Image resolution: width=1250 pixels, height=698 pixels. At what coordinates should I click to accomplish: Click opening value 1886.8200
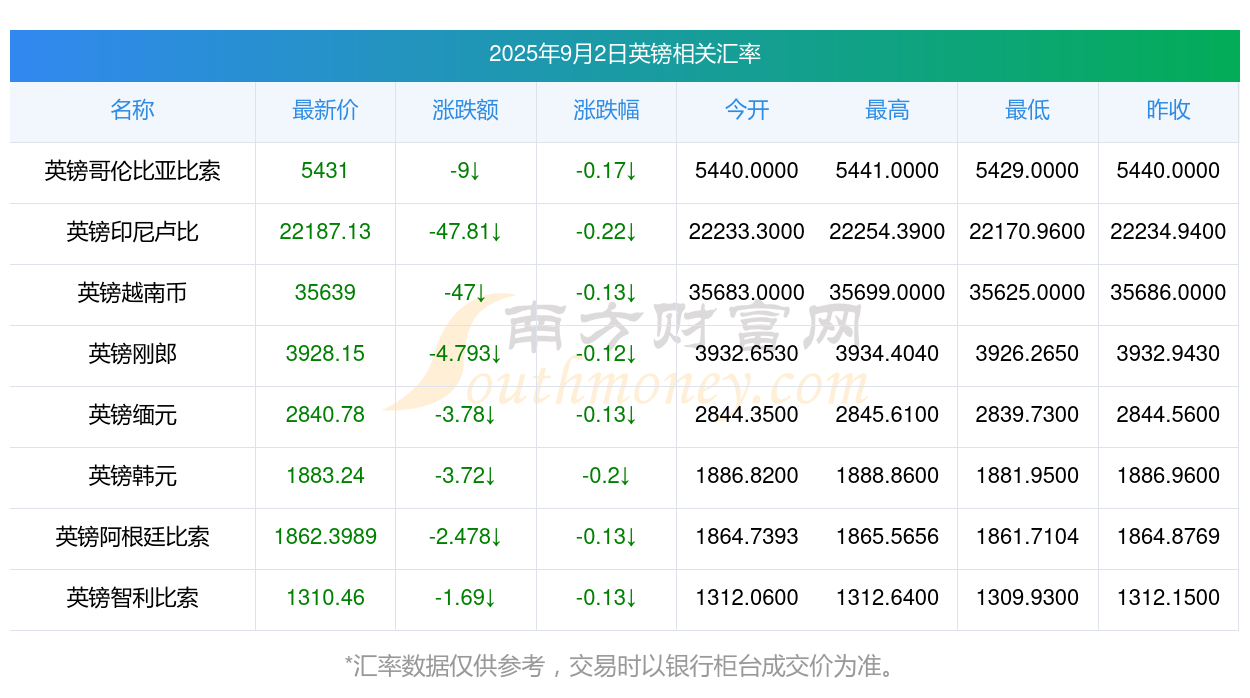coord(747,476)
